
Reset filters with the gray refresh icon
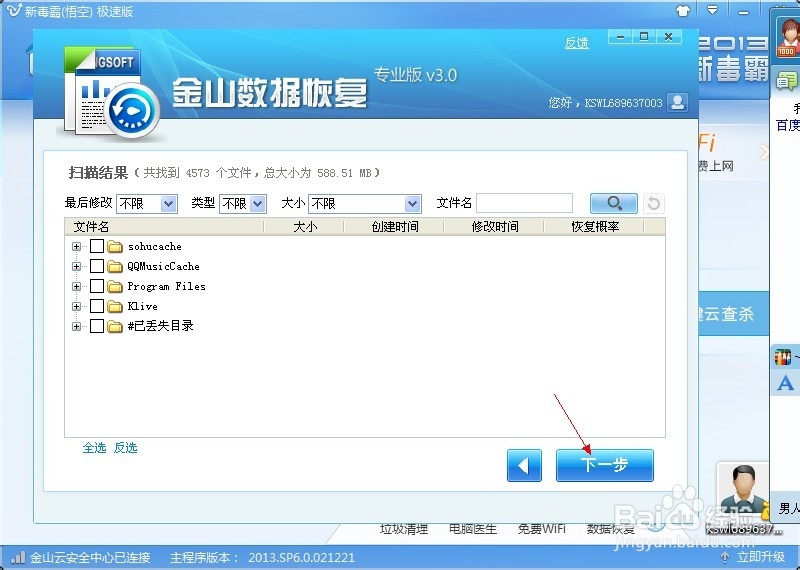click(654, 204)
